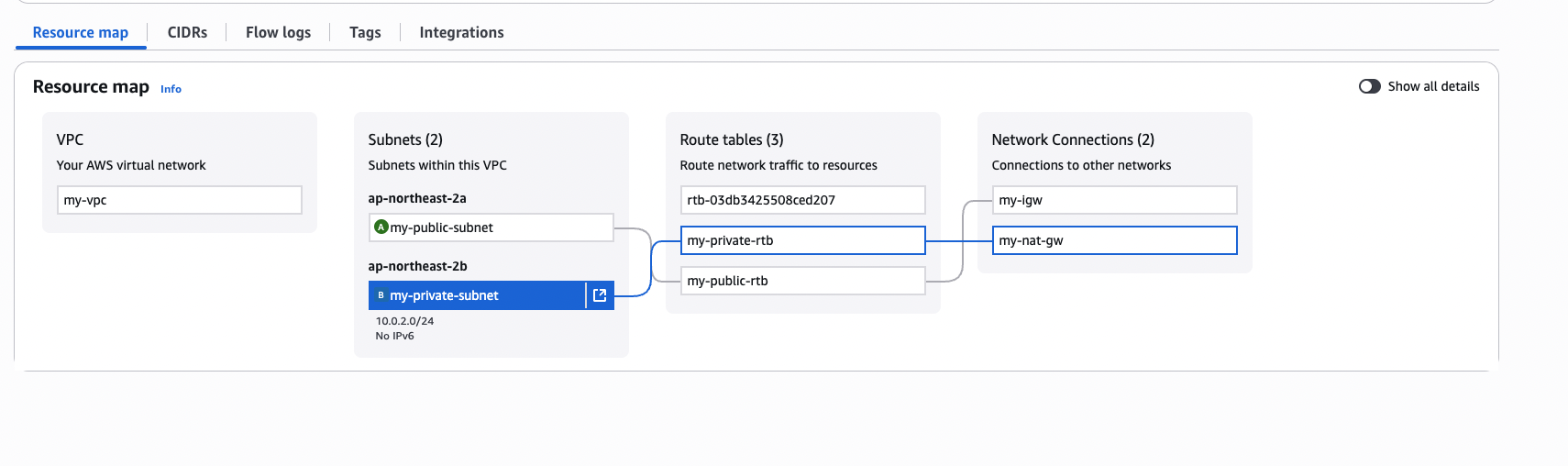Screen dimensions: 1568x466
Task: Pick the my-nat-gw network connection
Action: click(x=1114, y=240)
